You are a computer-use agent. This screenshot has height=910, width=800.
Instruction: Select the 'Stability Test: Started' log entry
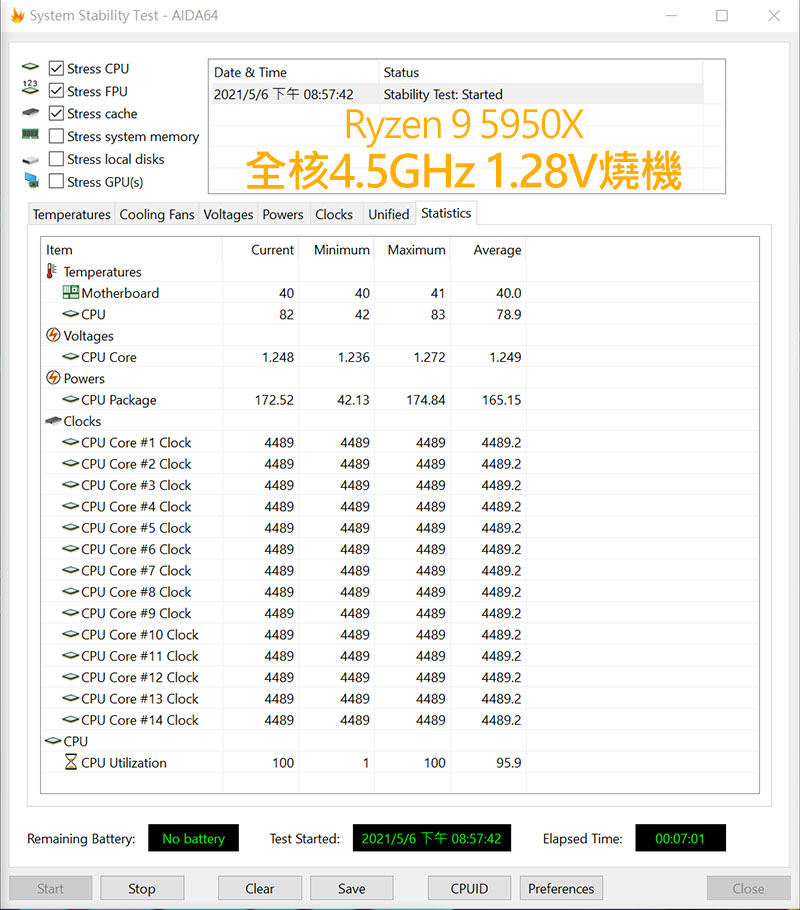tap(456, 94)
